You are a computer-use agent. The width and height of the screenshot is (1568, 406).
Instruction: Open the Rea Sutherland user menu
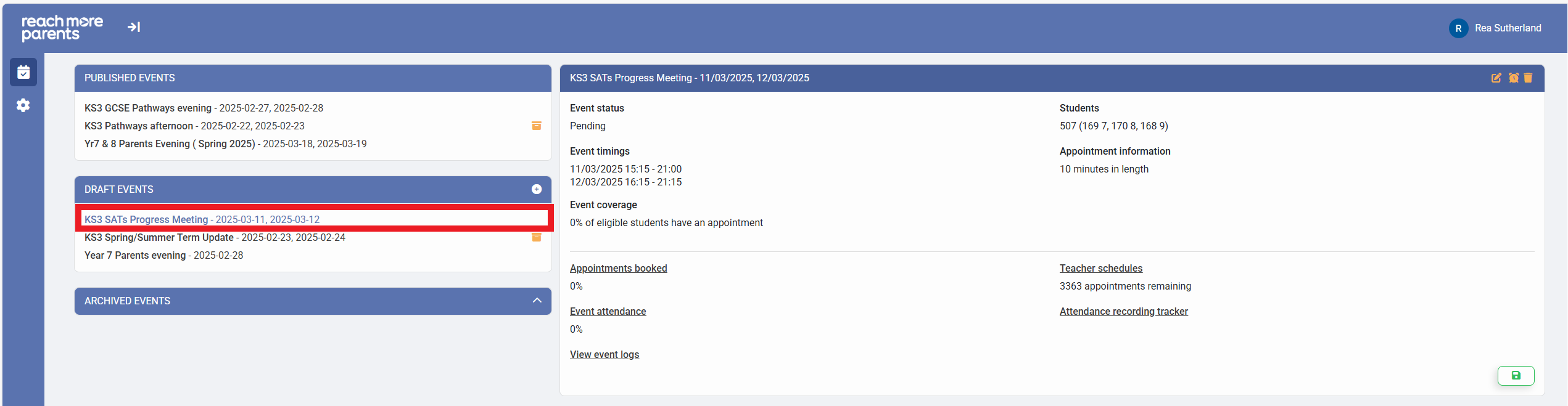(1495, 28)
